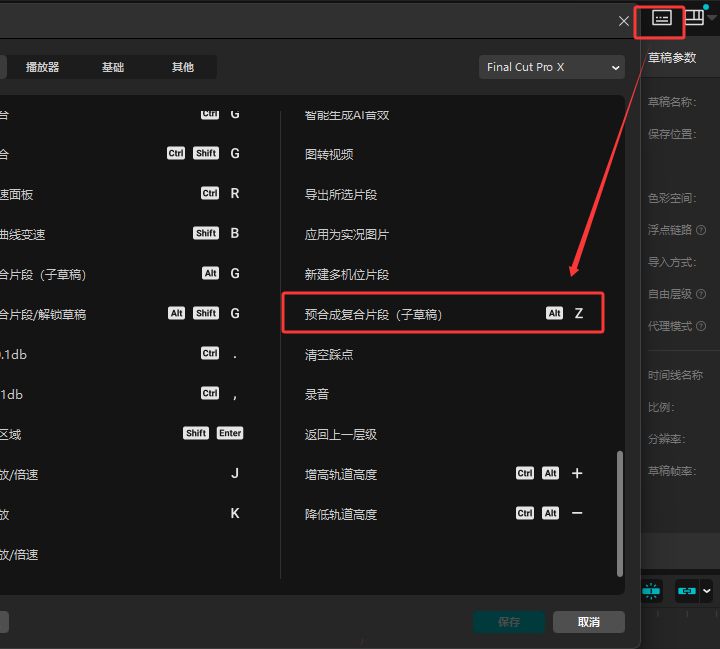Viewport: 720px width, 649px height.
Task: Click help icon beside 代理模式
Action: 701,327
